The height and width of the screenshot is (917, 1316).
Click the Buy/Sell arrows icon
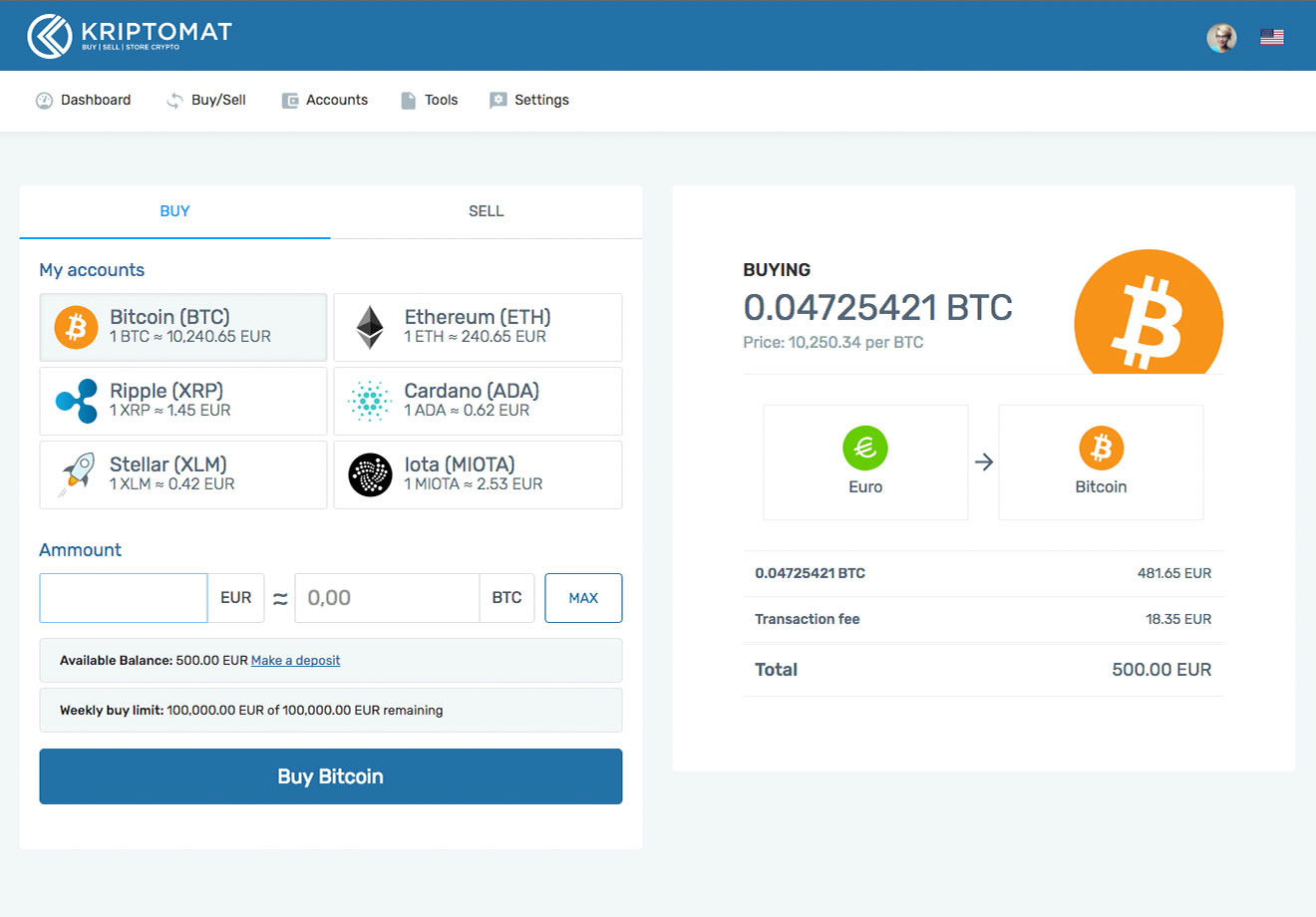pyautogui.click(x=174, y=101)
